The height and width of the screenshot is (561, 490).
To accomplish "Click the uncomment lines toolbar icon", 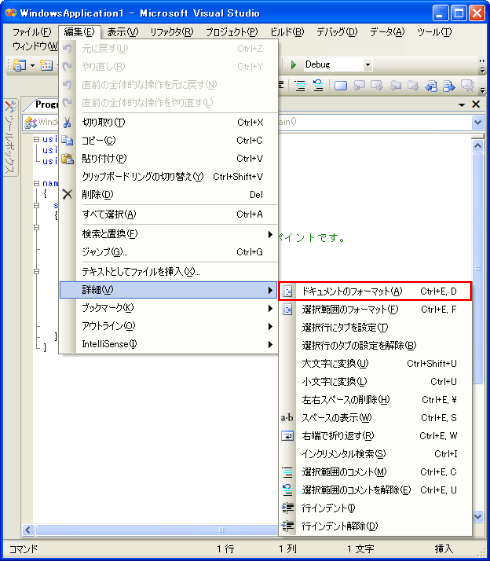I will click(318, 86).
